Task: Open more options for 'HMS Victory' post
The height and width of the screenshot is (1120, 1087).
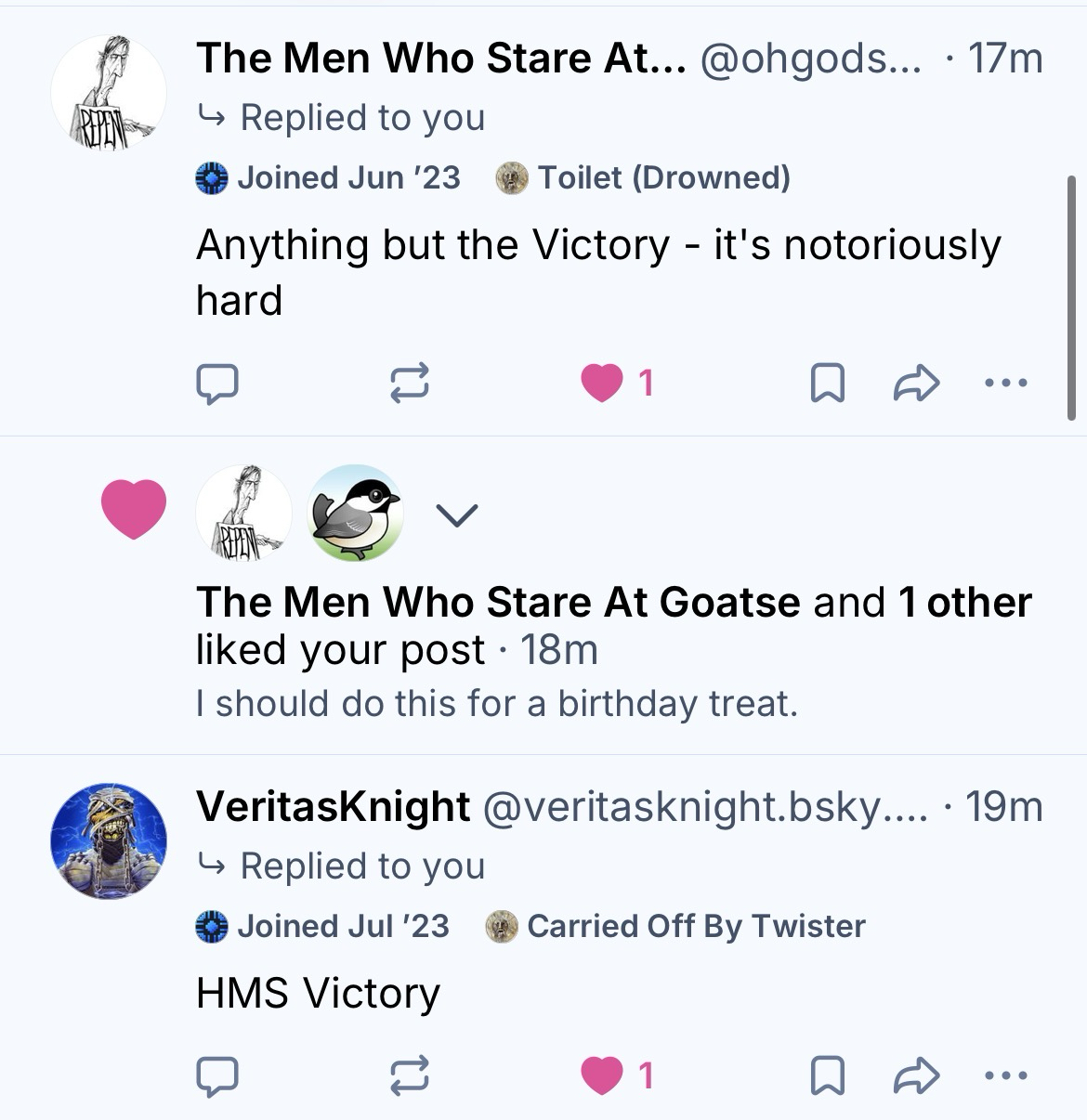Action: 1006,1075
